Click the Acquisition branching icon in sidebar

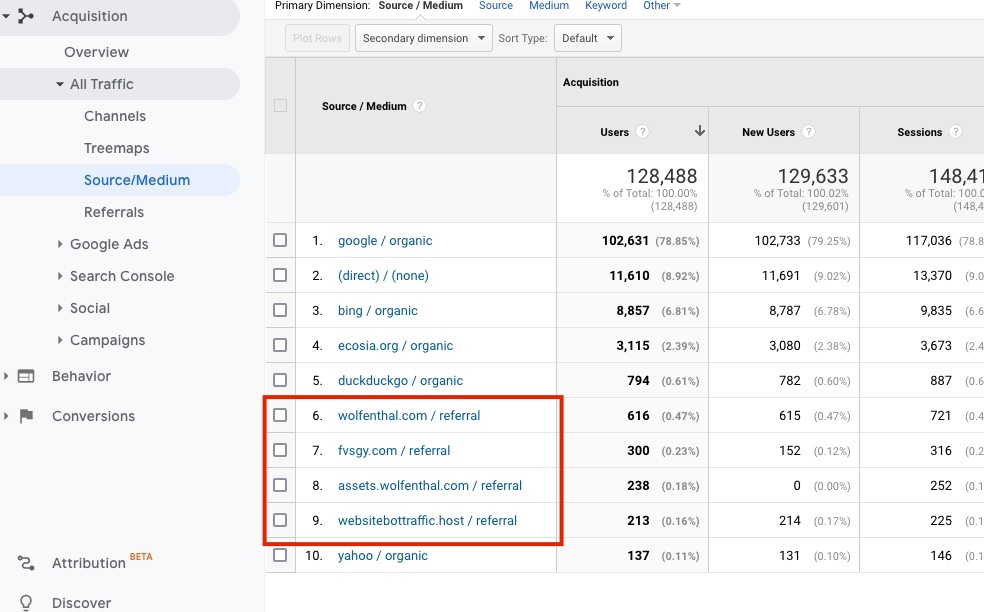27,16
